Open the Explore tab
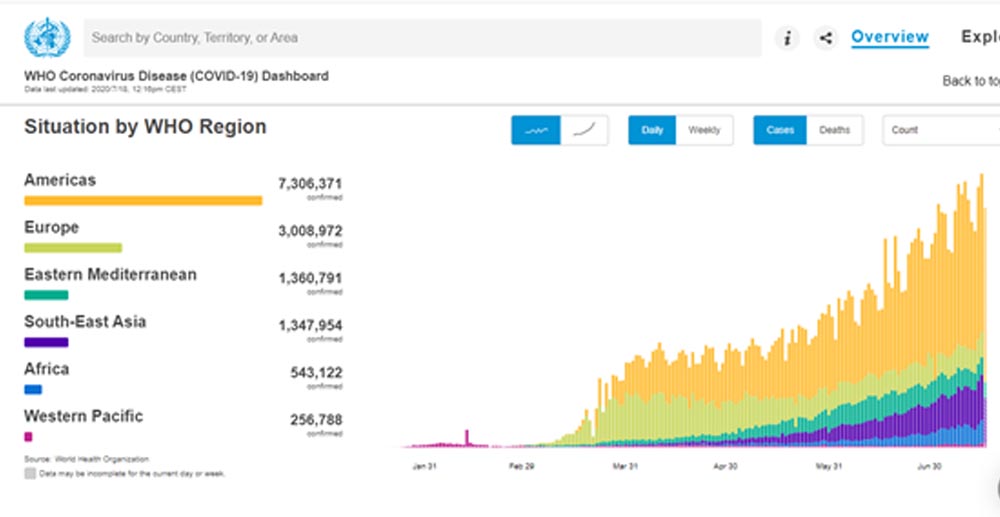 (x=980, y=37)
